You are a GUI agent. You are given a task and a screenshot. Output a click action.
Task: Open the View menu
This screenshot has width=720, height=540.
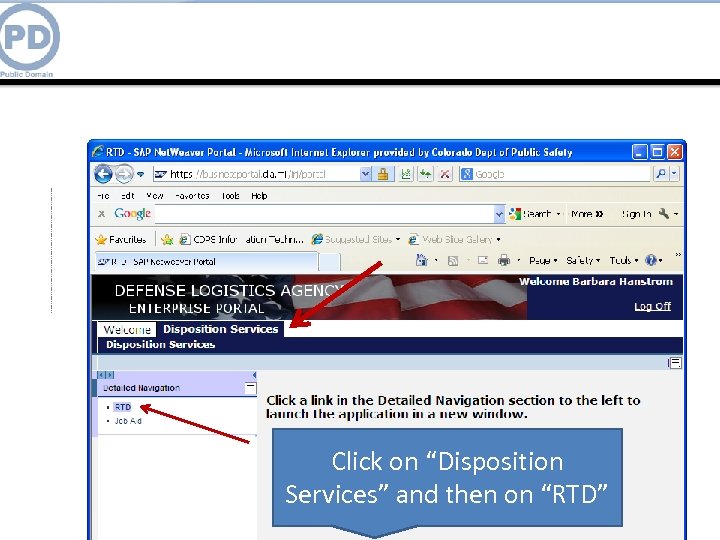[155, 196]
